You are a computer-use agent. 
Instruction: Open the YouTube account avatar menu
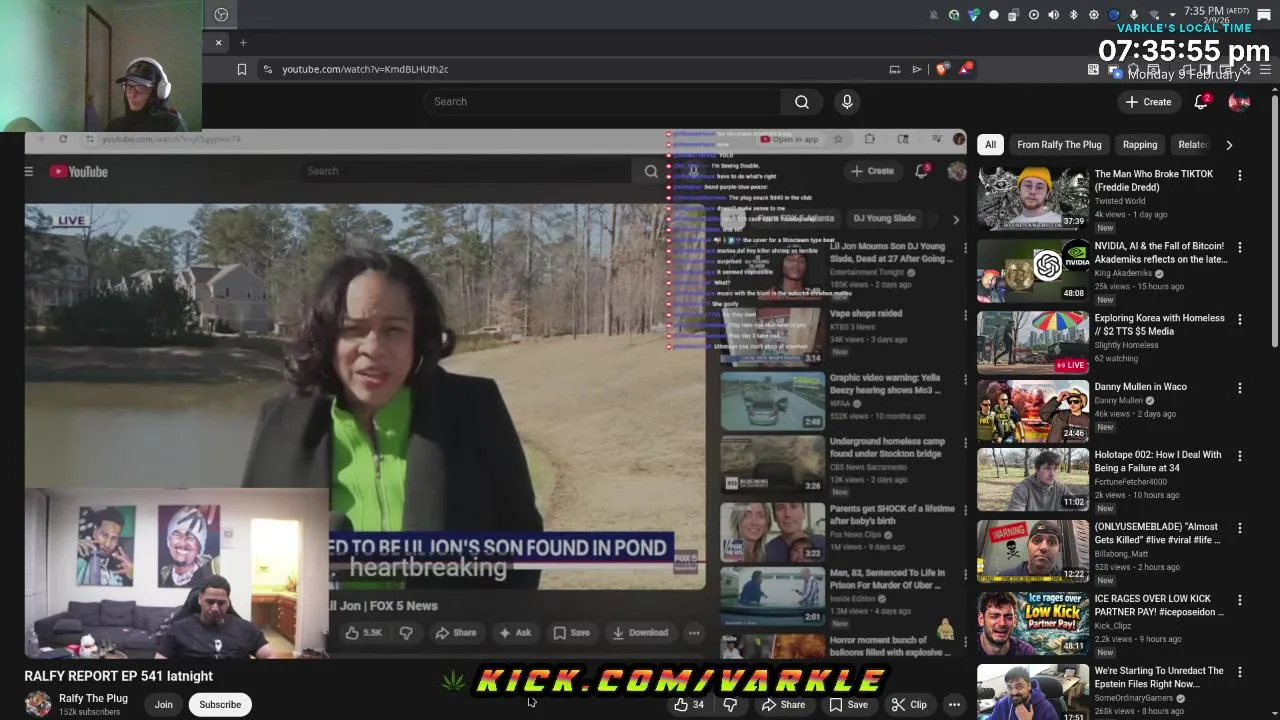pyautogui.click(x=1238, y=101)
